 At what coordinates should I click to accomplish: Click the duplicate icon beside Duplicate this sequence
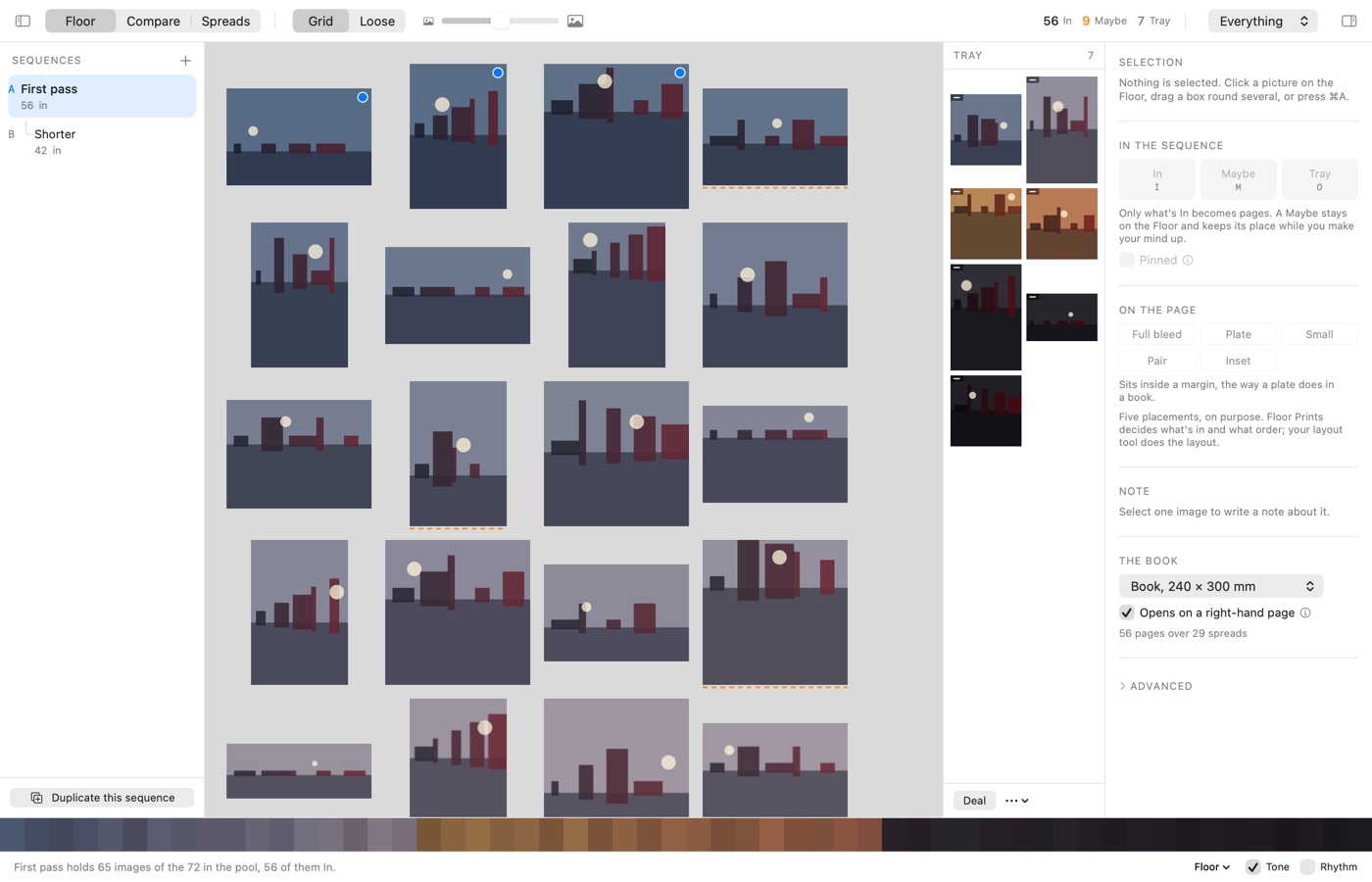pyautogui.click(x=36, y=798)
